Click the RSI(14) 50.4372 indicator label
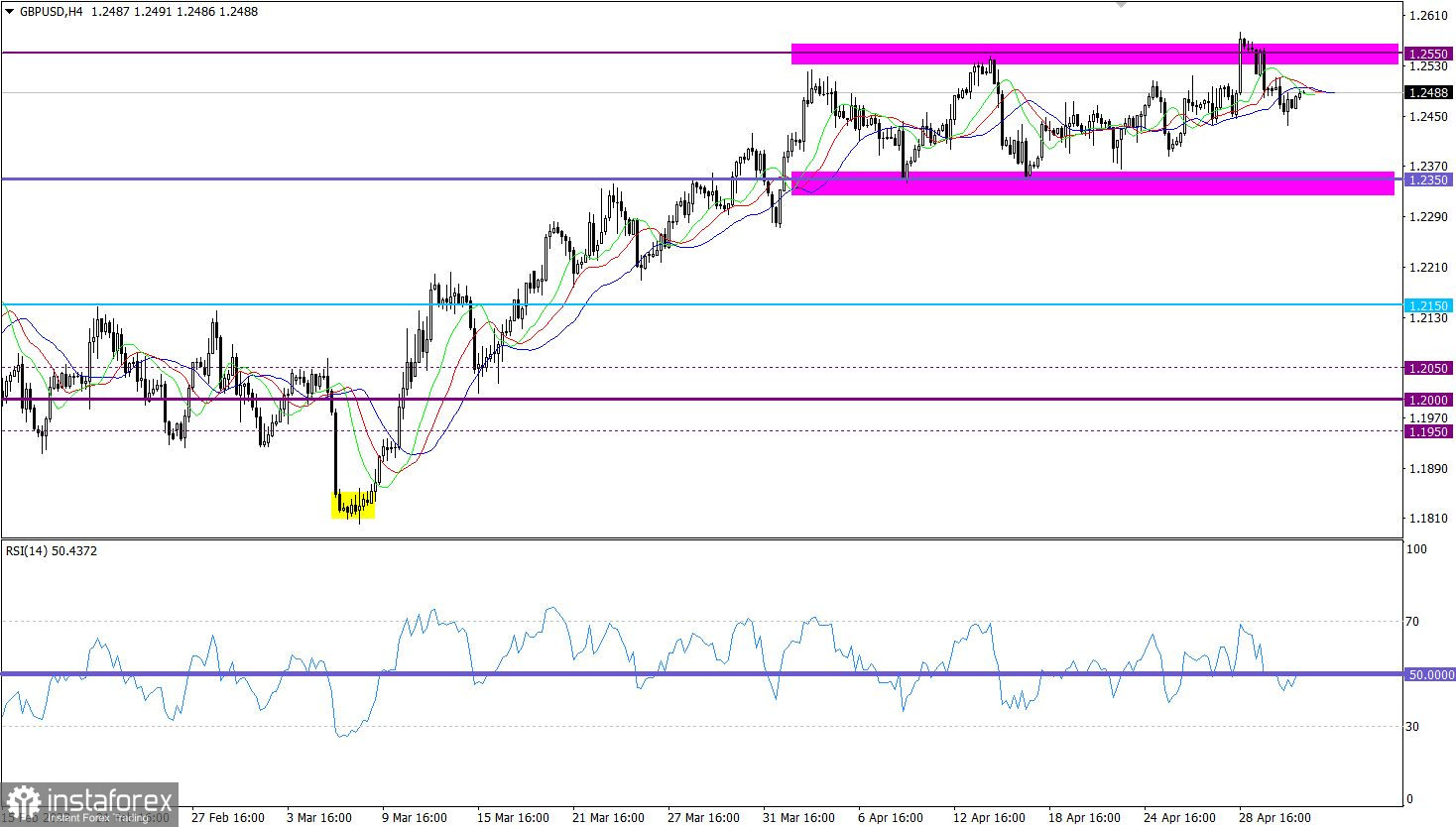The image size is (1456, 827). pyautogui.click(x=53, y=550)
